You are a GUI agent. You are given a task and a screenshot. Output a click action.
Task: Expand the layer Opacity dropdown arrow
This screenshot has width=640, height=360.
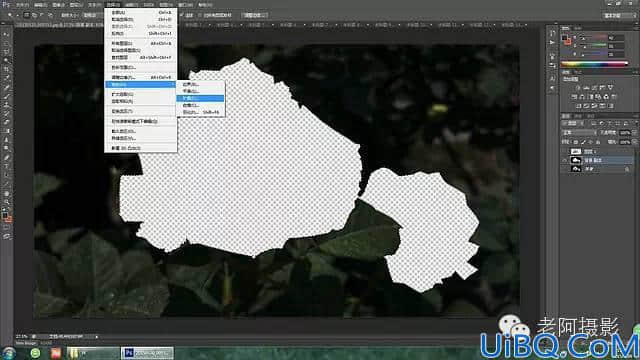click(x=634, y=133)
